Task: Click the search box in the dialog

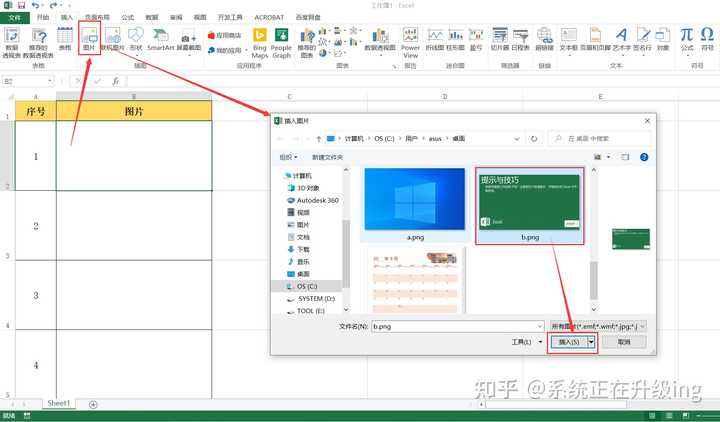Action: pyautogui.click(x=600, y=139)
